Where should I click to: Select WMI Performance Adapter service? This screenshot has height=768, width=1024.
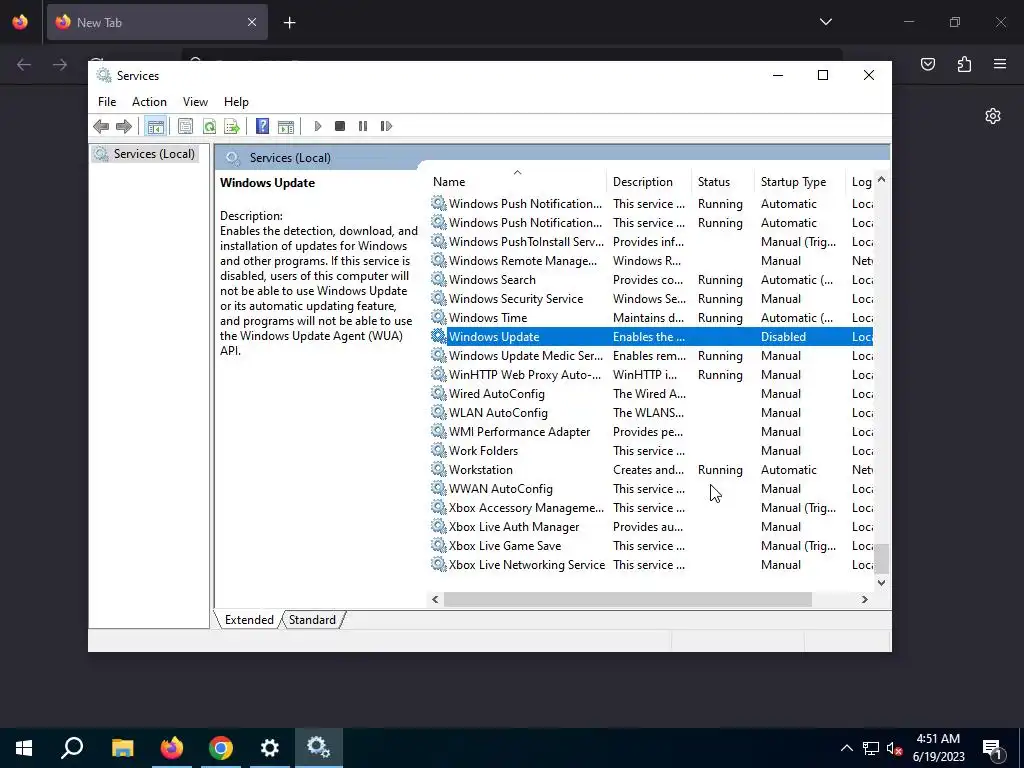pyautogui.click(x=651, y=432)
